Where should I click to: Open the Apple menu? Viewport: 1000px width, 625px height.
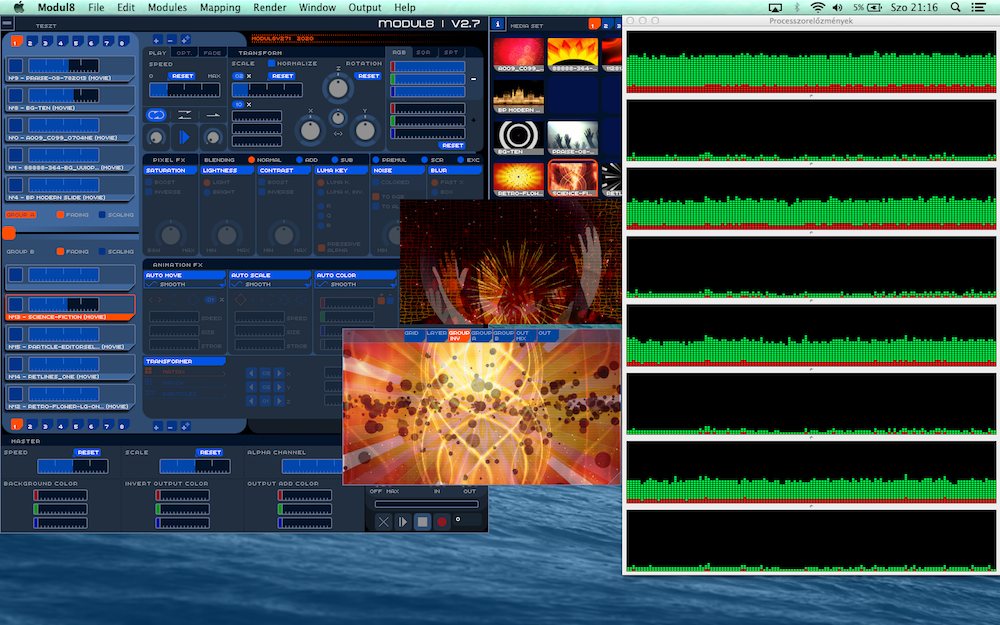pyautogui.click(x=18, y=8)
